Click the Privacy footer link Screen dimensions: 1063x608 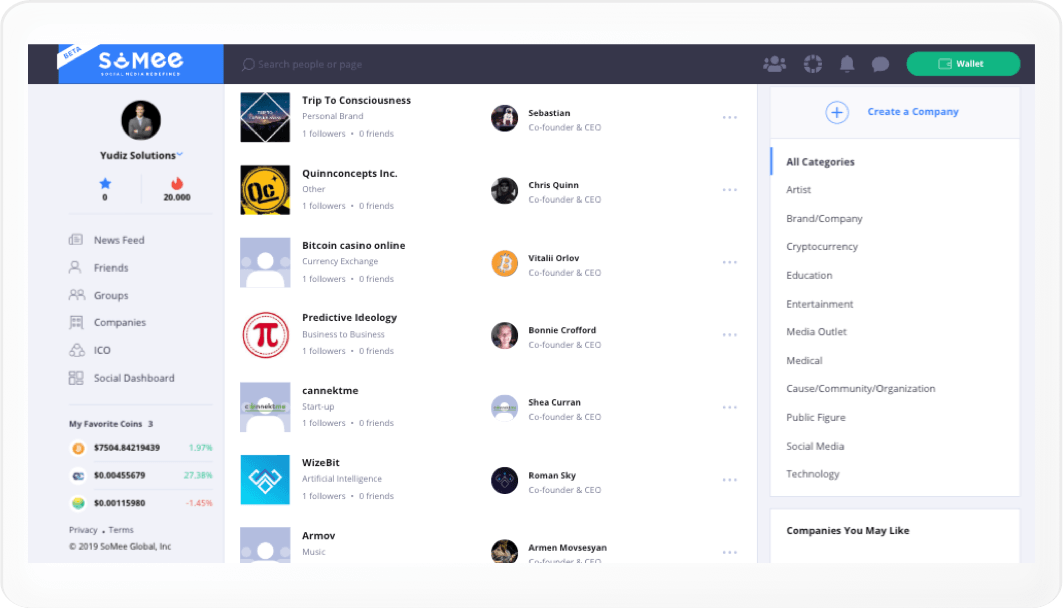83,530
